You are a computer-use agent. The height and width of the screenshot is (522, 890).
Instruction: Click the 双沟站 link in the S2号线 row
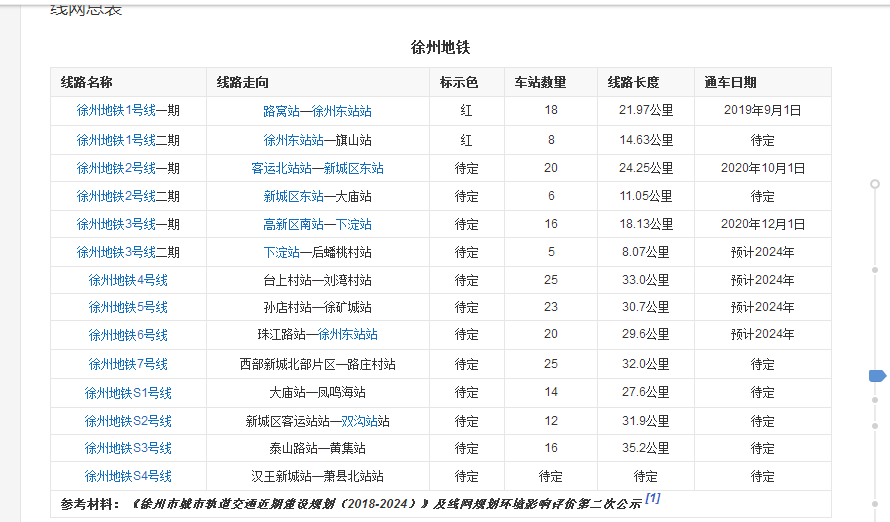[359, 421]
